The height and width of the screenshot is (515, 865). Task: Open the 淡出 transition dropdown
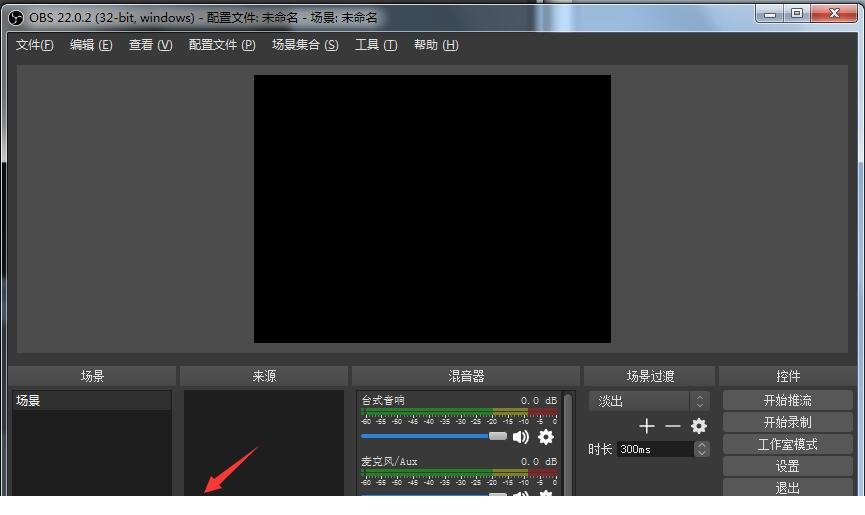click(x=649, y=401)
